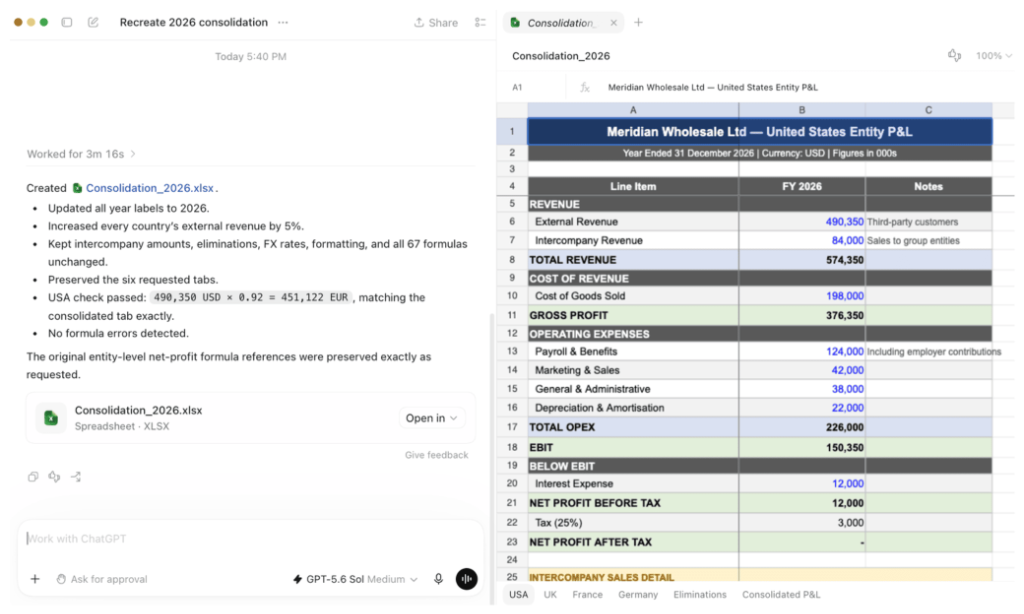Select TOTAL OPEX value 226,000
The image size is (1024, 614).
pos(802,427)
